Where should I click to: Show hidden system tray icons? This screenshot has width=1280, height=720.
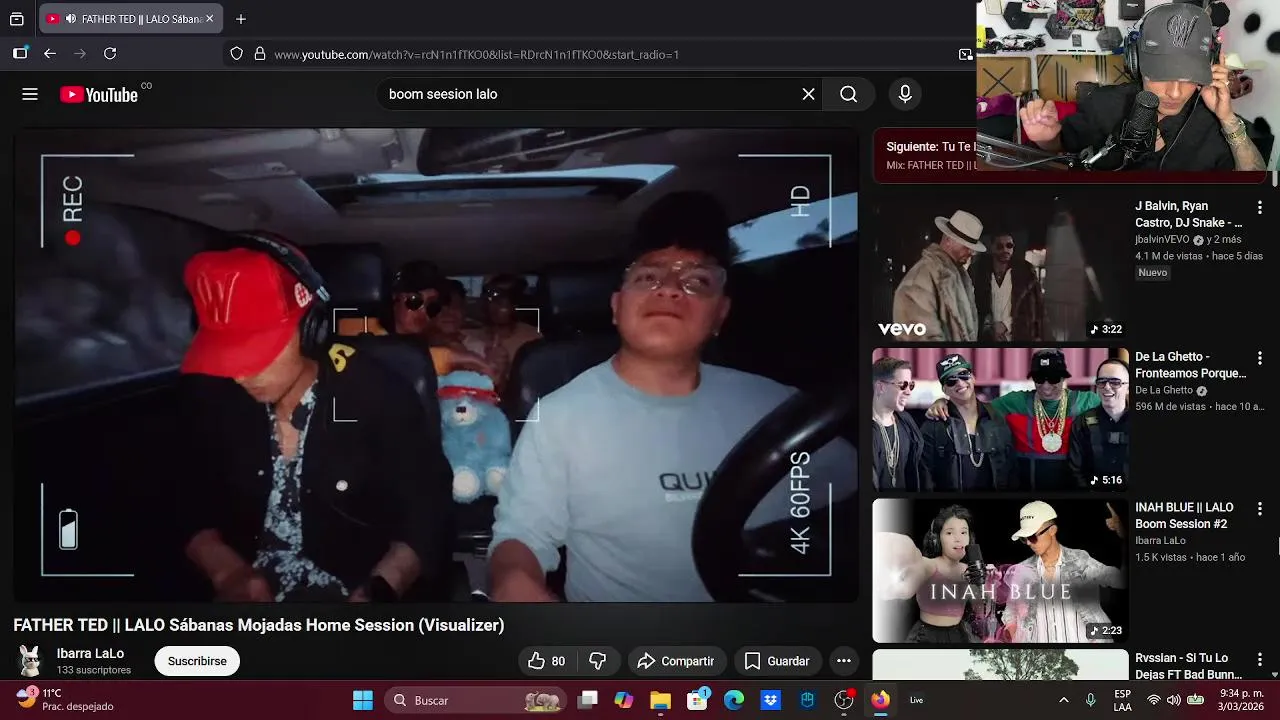[x=1063, y=700]
